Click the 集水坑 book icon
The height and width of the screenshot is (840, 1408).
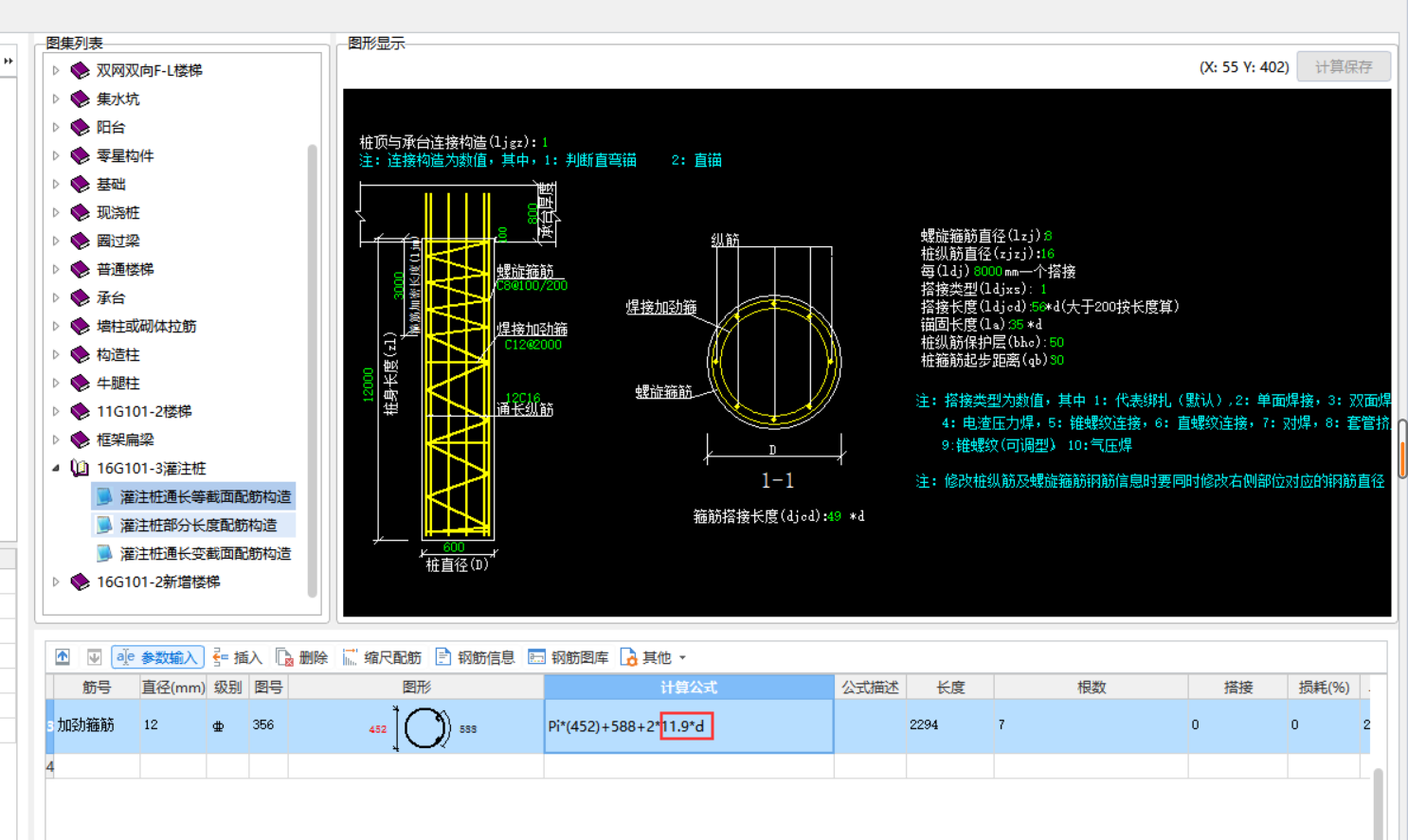pyautogui.click(x=81, y=99)
